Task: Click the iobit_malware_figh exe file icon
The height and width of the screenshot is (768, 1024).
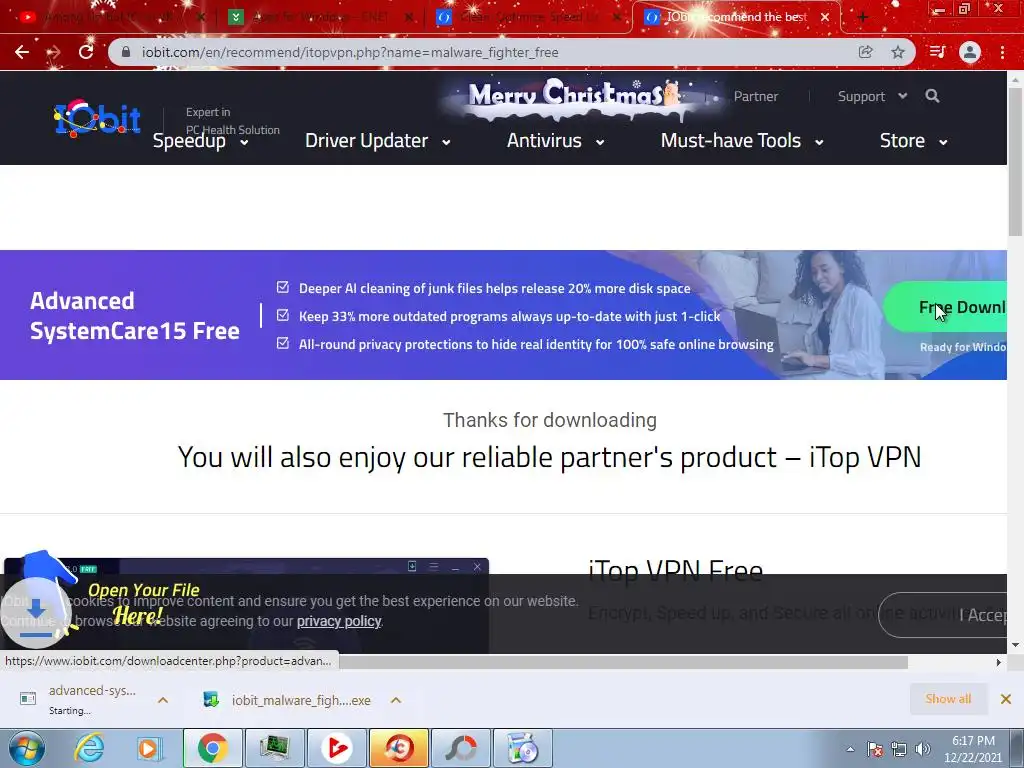Action: pos(211,699)
